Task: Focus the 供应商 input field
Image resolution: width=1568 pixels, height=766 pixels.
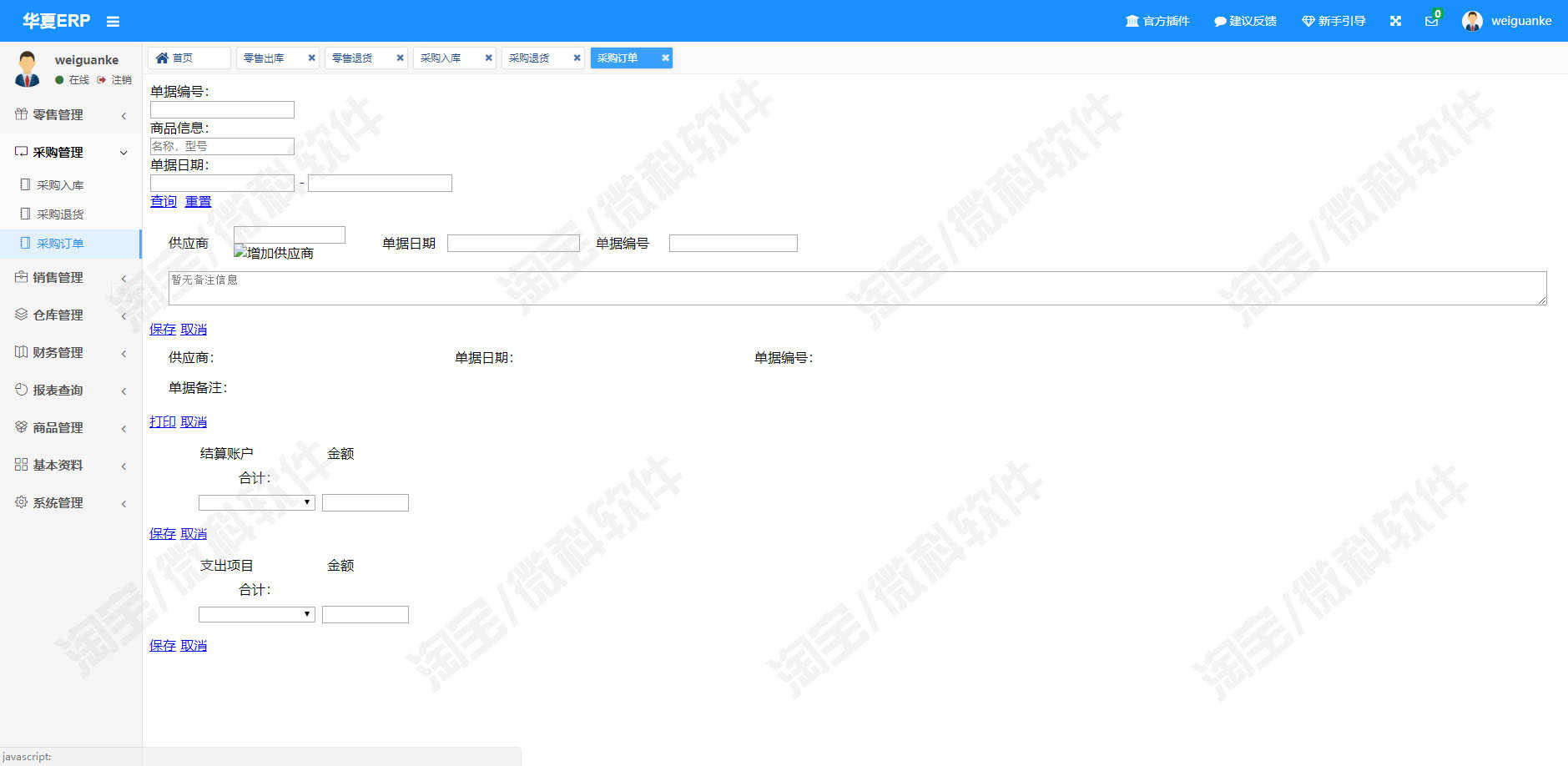Action: 290,234
